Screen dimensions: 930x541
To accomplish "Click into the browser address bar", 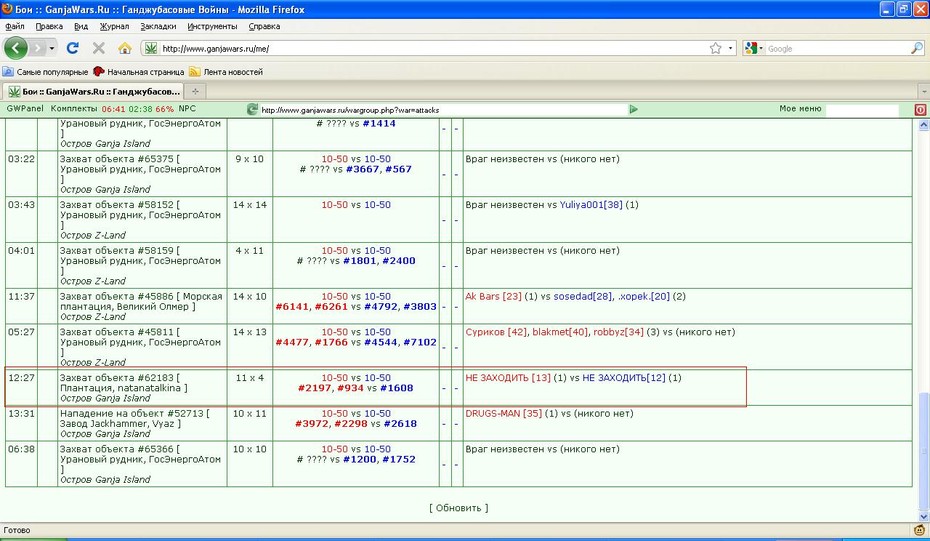I will 433,49.
